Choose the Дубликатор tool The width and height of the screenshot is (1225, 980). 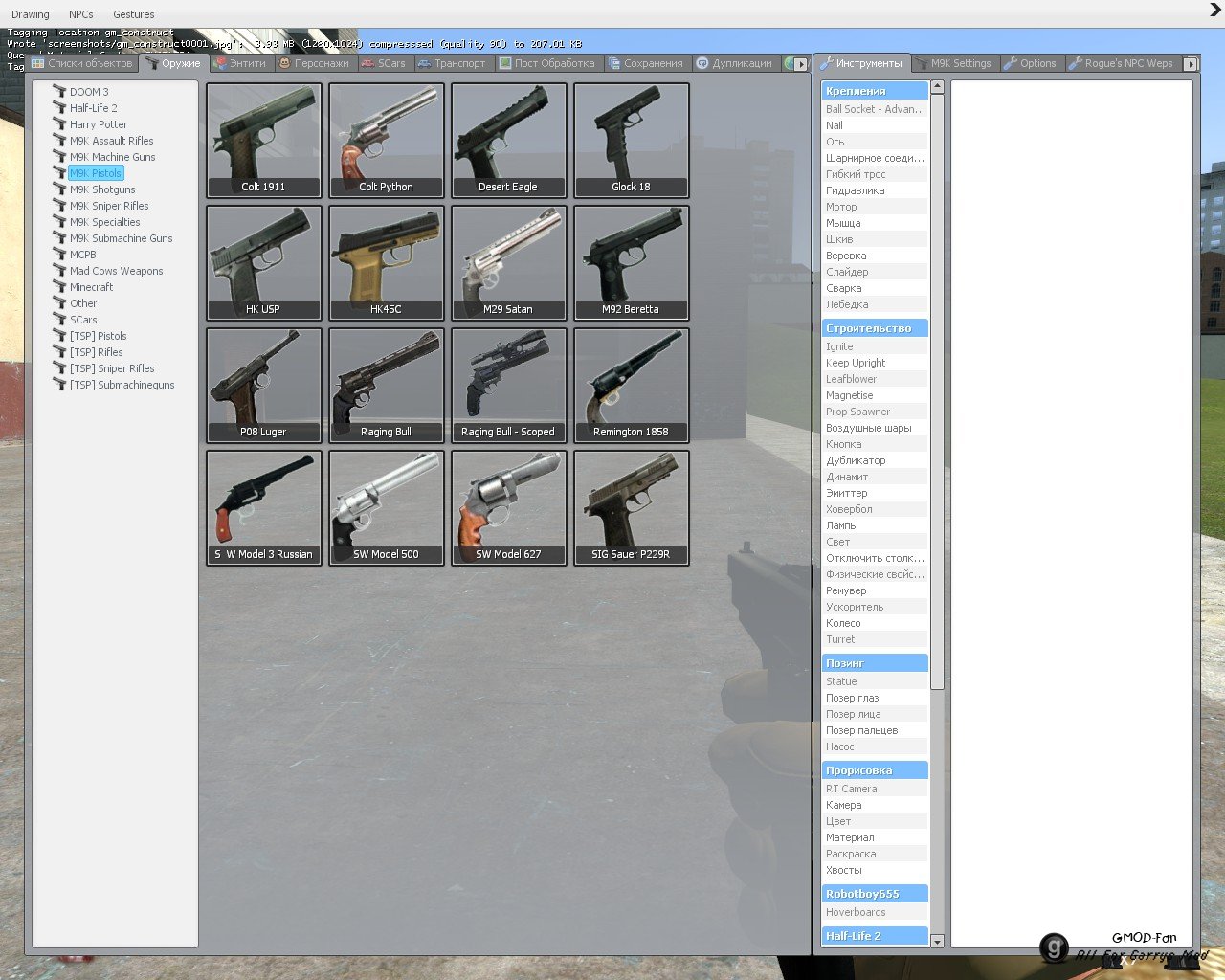click(x=875, y=460)
